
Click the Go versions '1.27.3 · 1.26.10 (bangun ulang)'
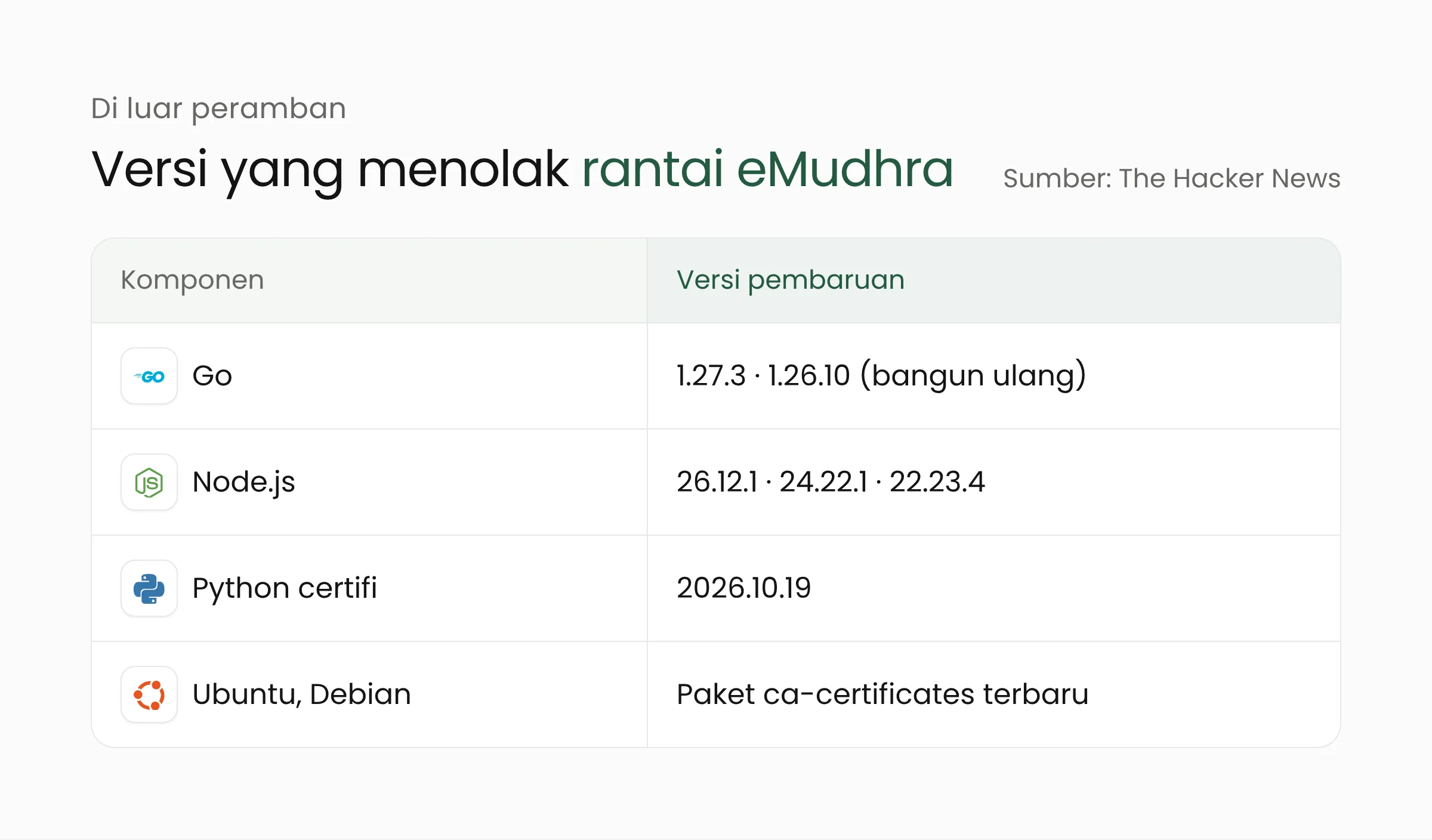[x=881, y=376]
